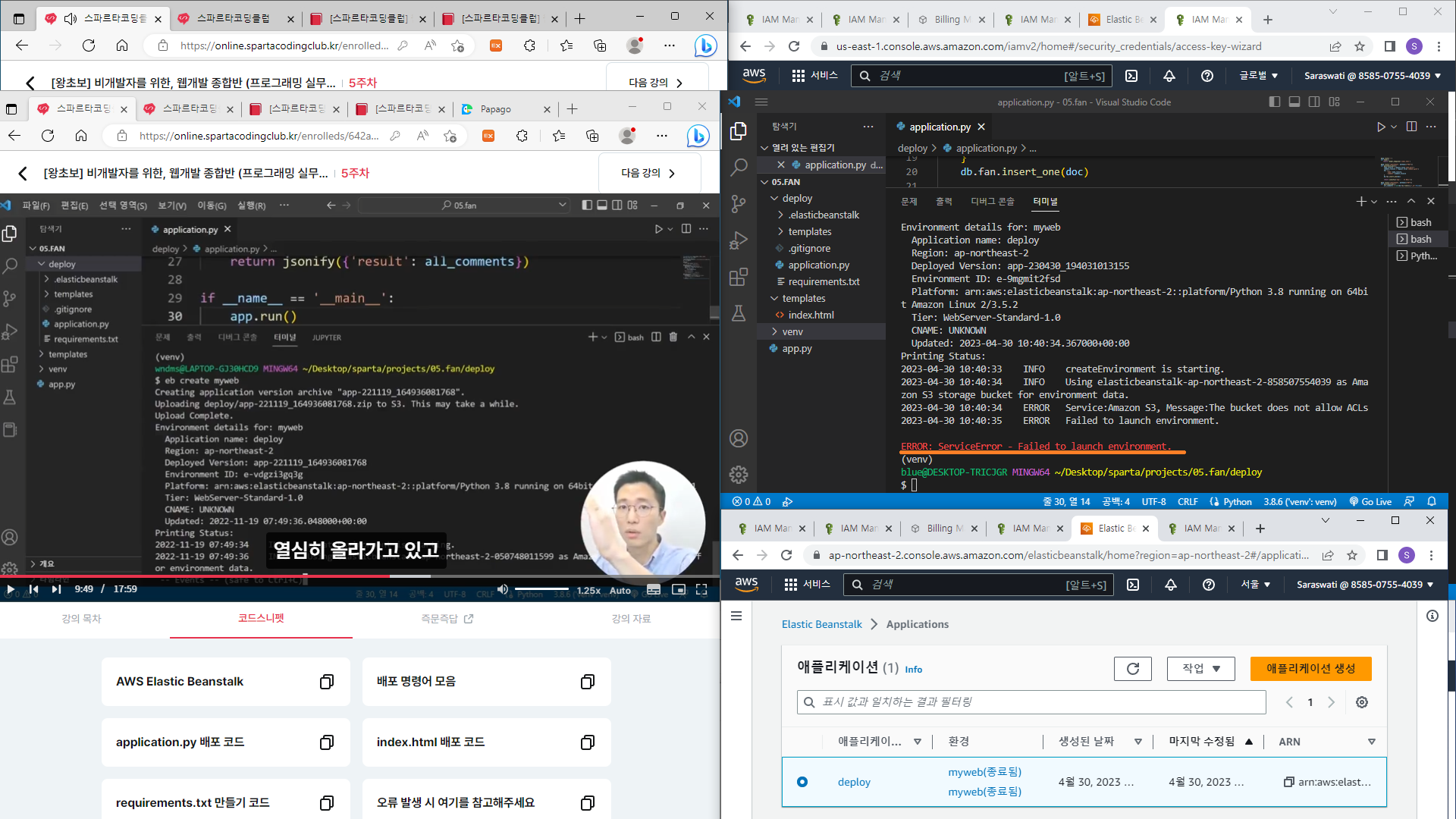
Task: Focus AWS 검색 box in IAM console
Action: pyautogui.click(x=982, y=76)
